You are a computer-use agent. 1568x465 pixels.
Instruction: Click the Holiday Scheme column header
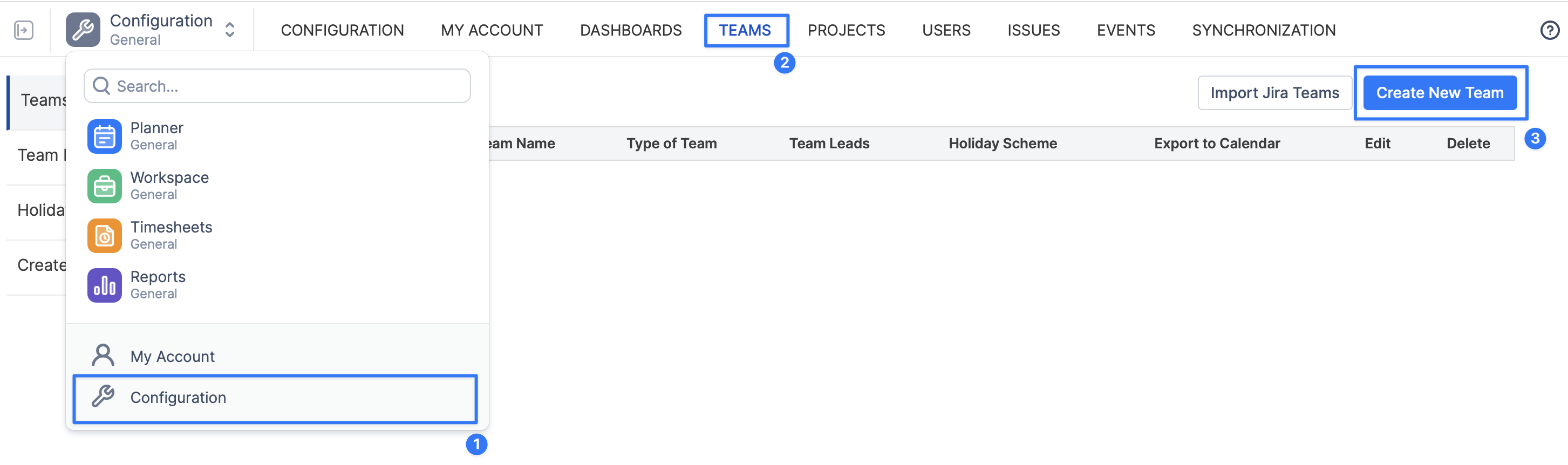(1002, 143)
